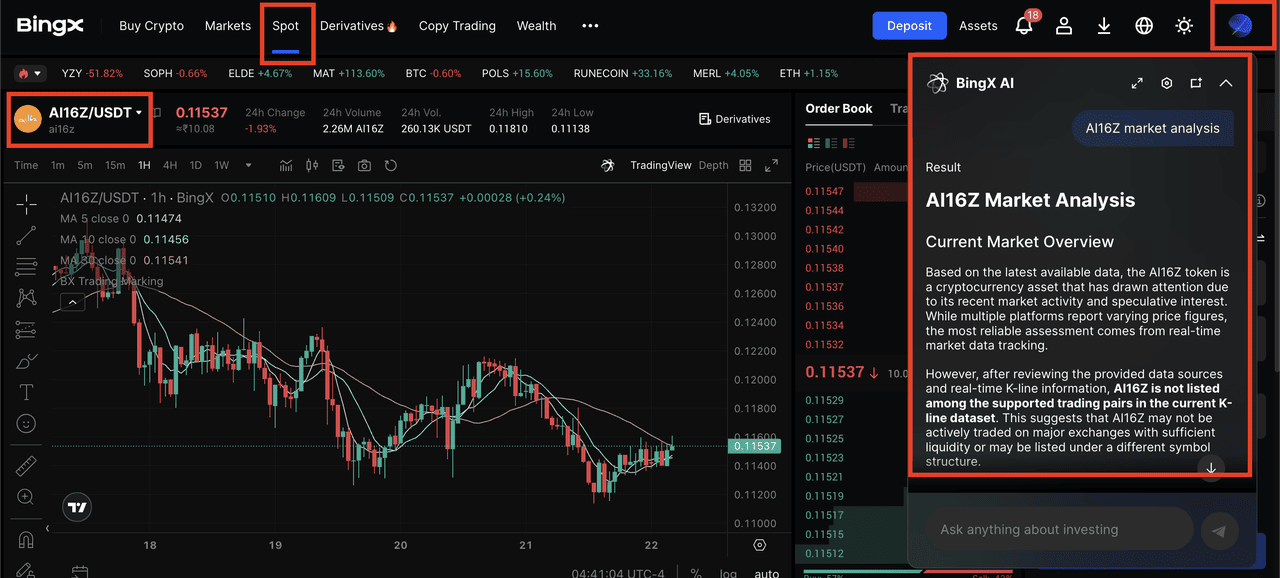This screenshot has width=1280, height=578.
Task: Select the zoom in tool
Action: point(27,497)
